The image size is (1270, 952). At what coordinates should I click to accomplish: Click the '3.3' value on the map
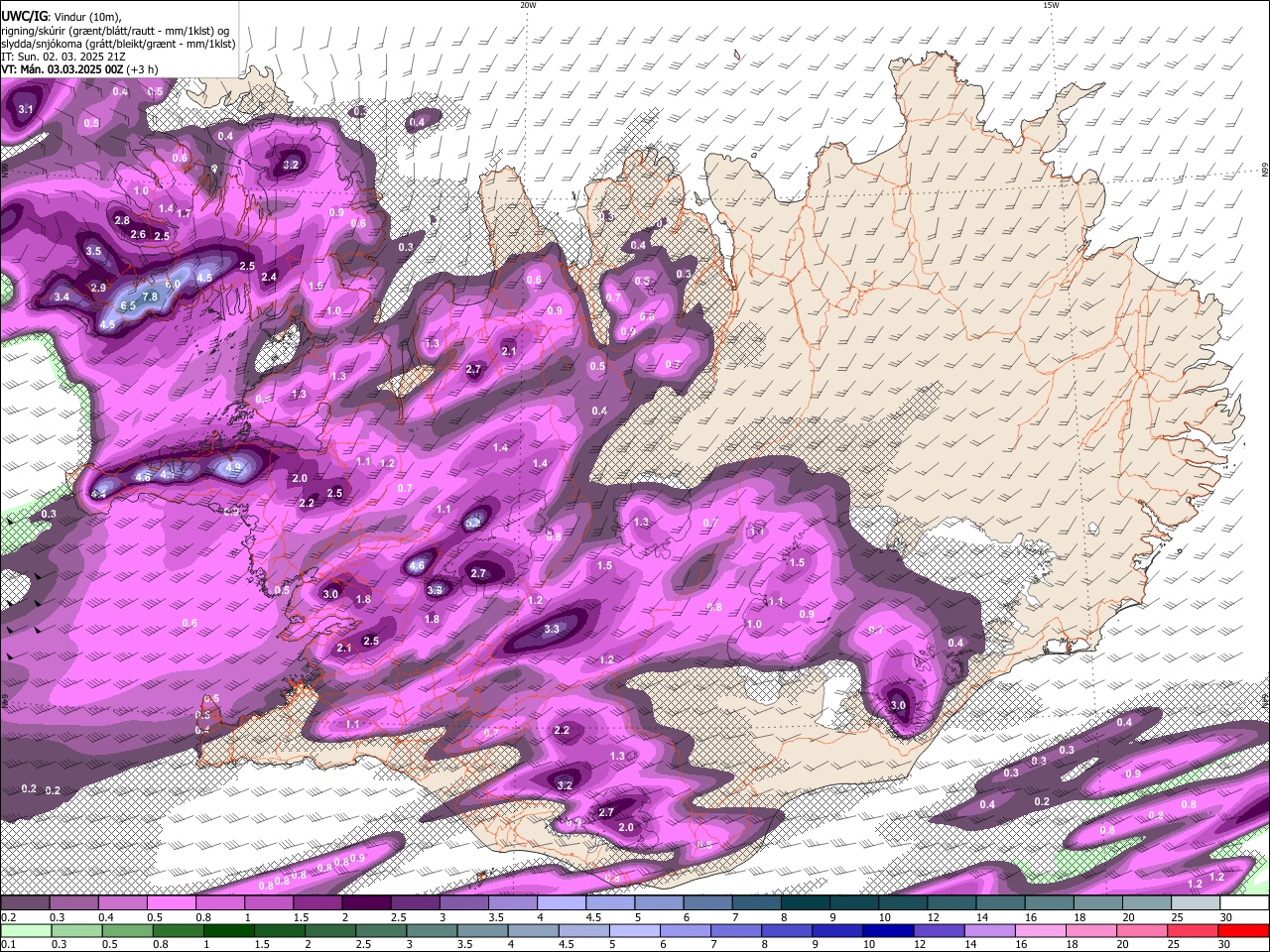point(552,629)
